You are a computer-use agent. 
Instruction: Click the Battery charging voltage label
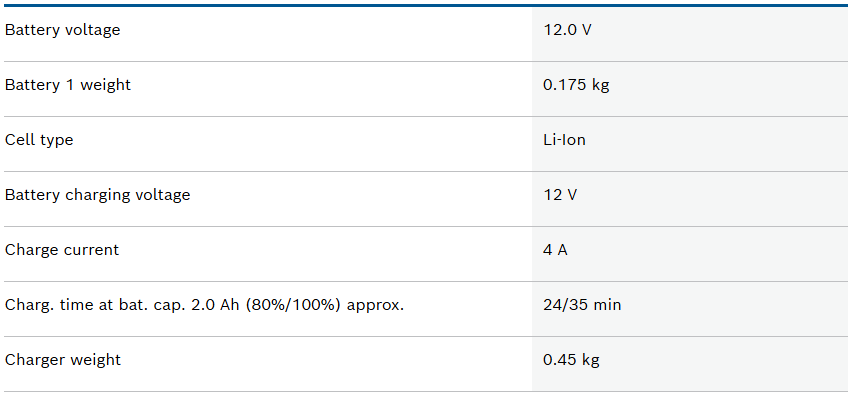(98, 195)
